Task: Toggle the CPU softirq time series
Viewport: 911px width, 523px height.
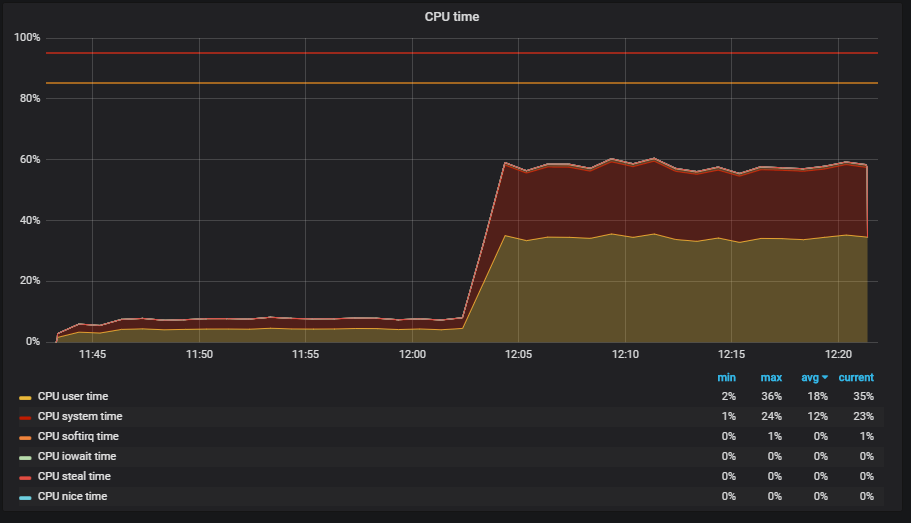Action: (78, 436)
